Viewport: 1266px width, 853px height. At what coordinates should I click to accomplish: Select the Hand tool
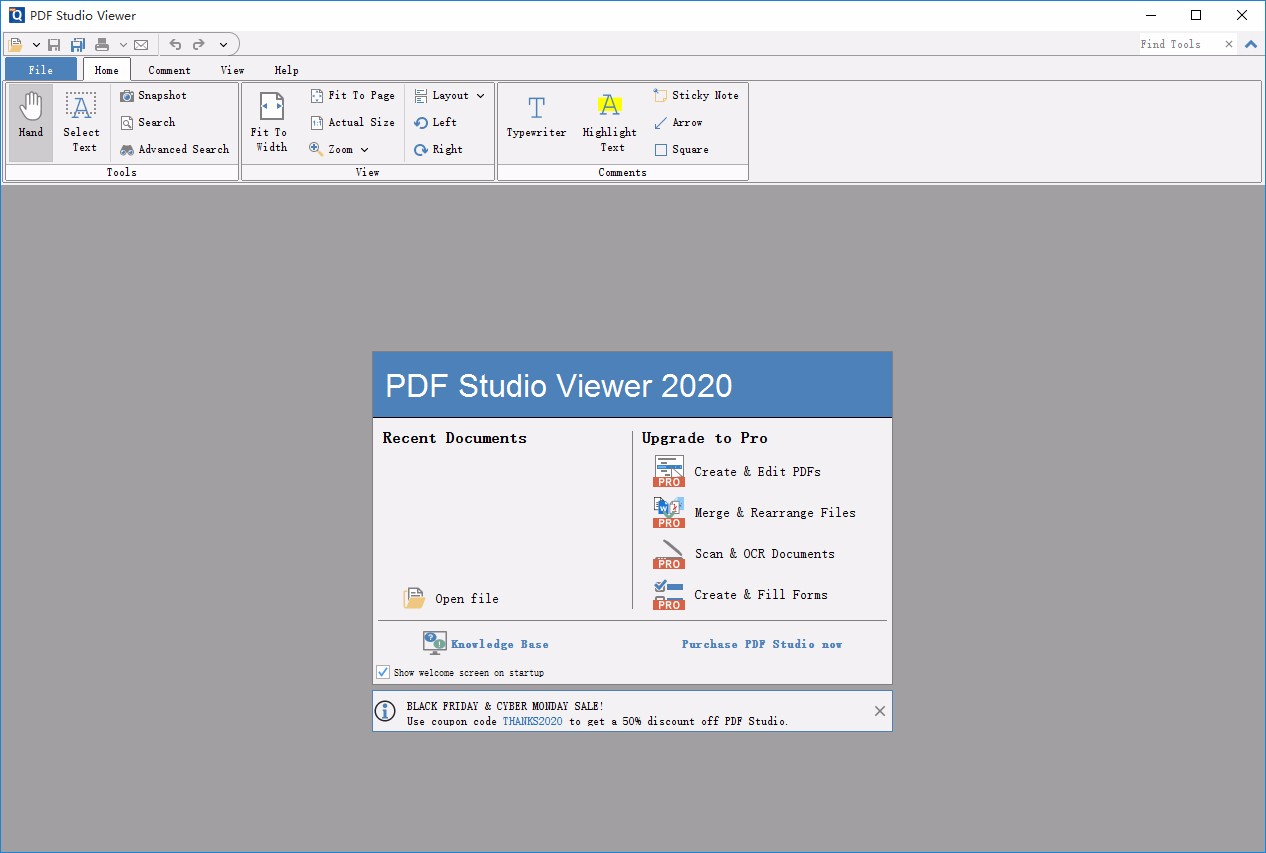click(x=29, y=120)
